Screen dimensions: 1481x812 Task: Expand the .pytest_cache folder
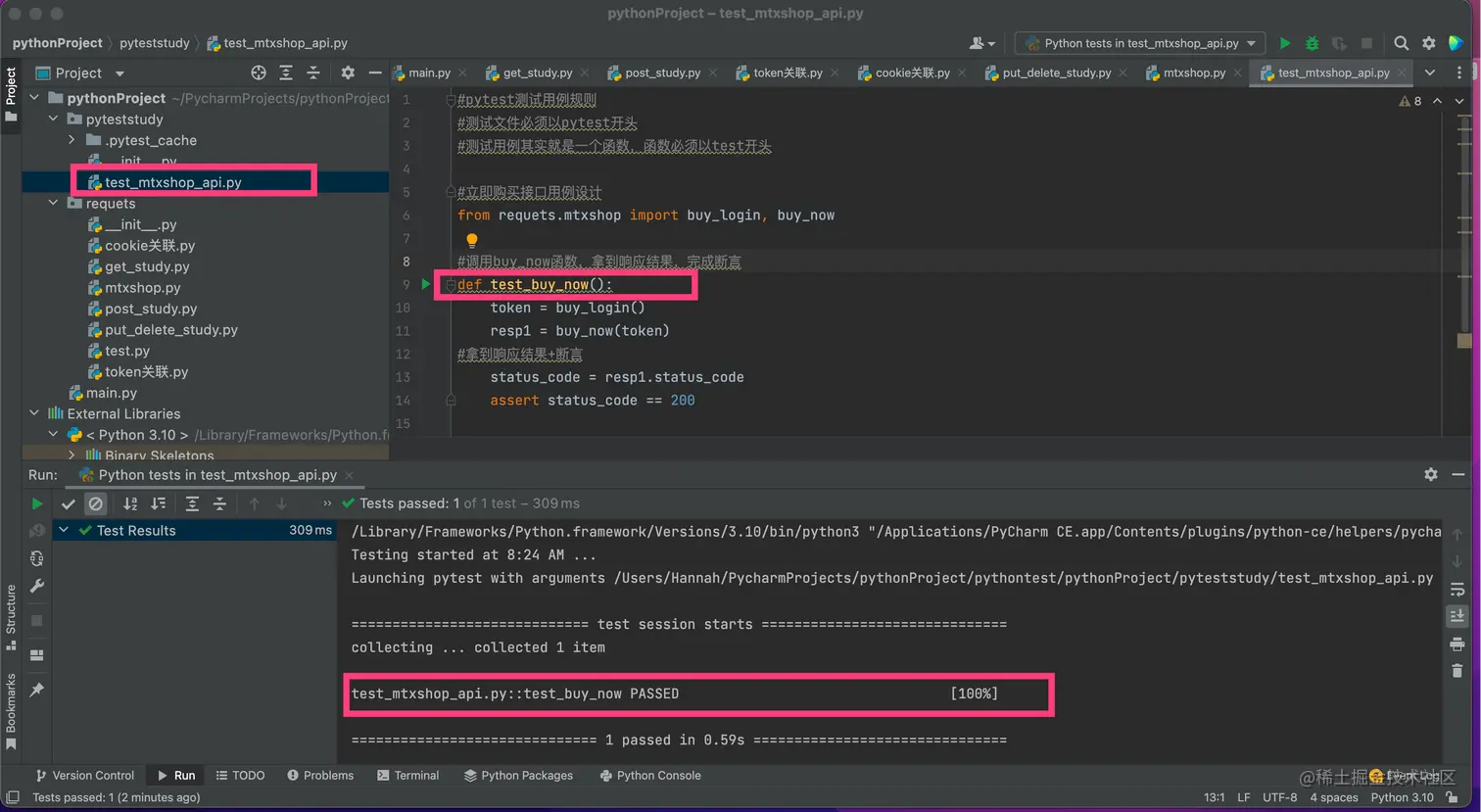(72, 140)
